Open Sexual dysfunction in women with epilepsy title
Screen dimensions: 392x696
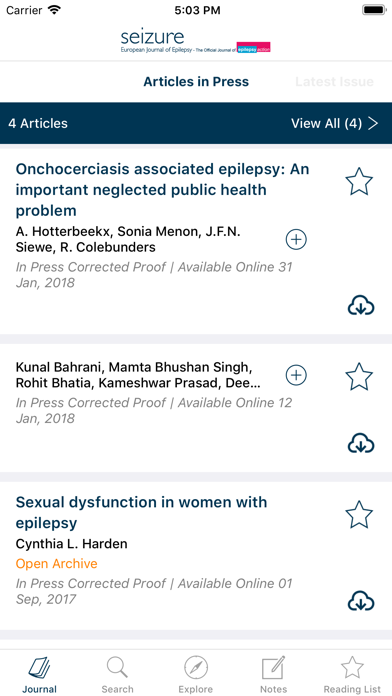pos(142,513)
